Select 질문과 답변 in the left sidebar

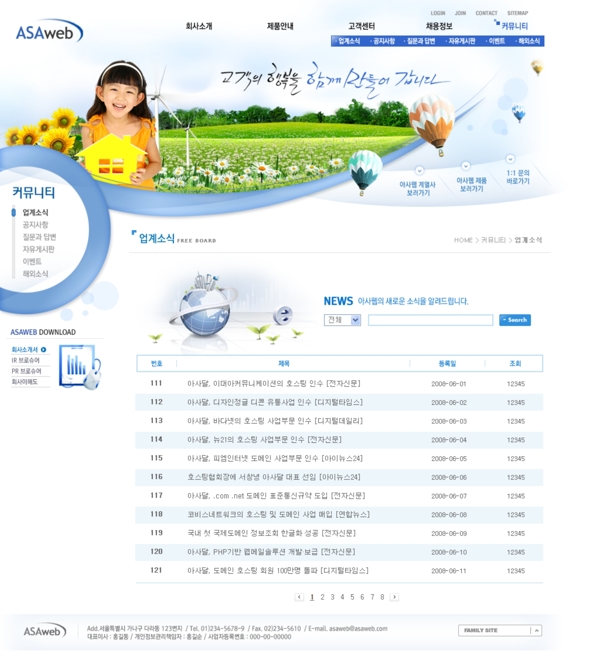point(39,237)
